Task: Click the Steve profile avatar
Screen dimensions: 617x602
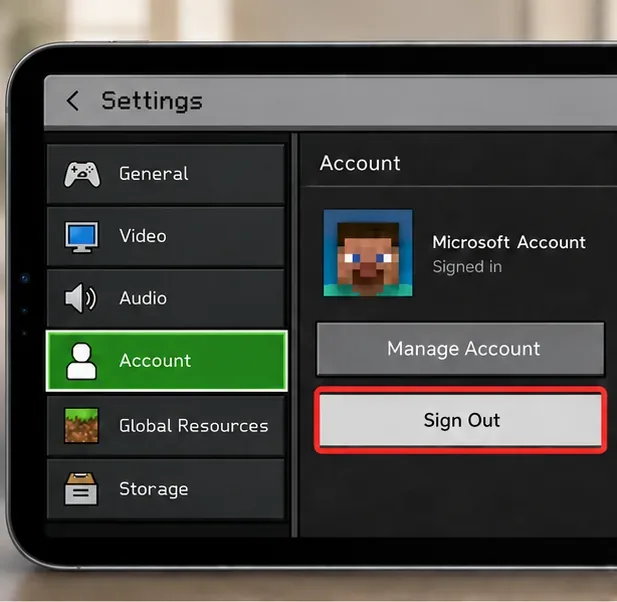Action: (368, 253)
